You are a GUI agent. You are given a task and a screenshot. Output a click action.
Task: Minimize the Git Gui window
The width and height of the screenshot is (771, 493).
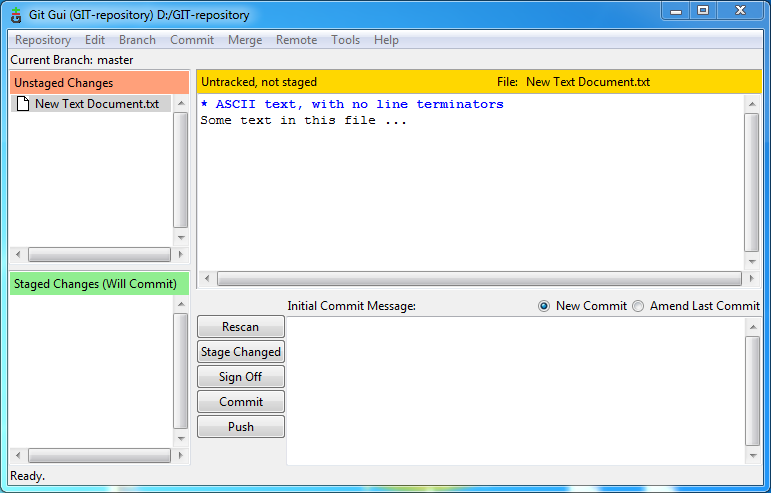point(676,11)
